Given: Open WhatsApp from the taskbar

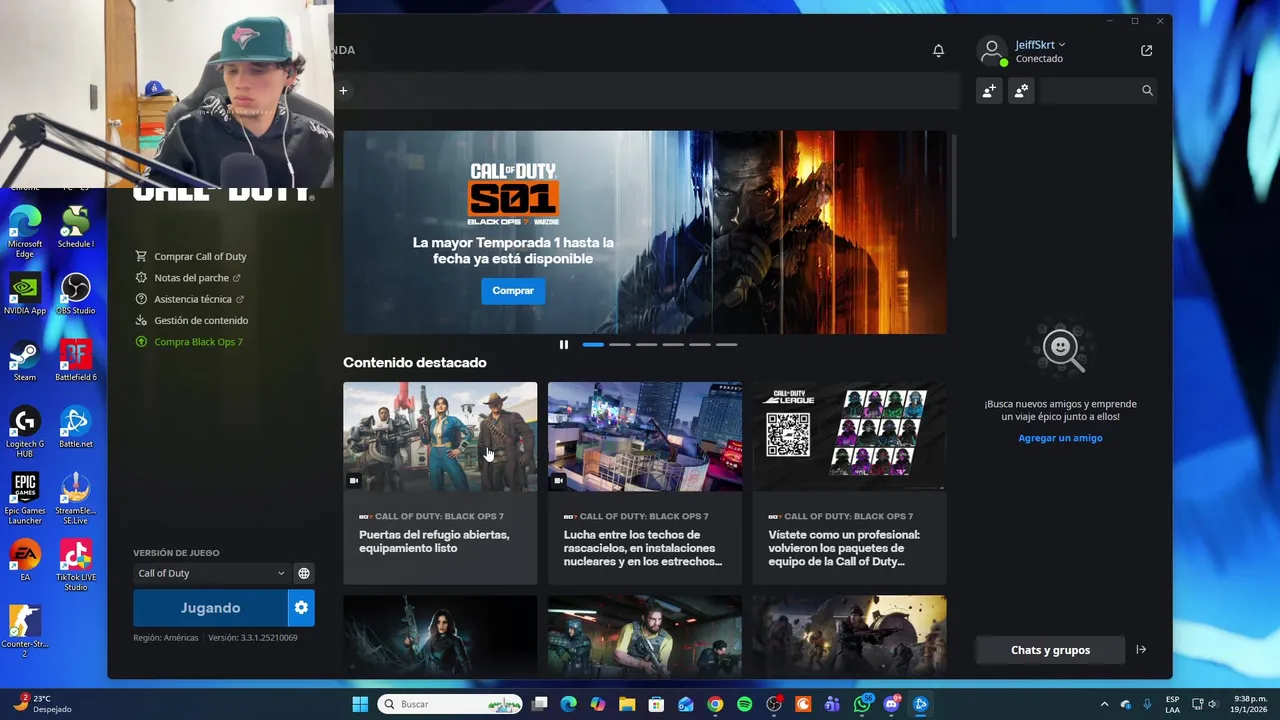Looking at the screenshot, I should [862, 704].
